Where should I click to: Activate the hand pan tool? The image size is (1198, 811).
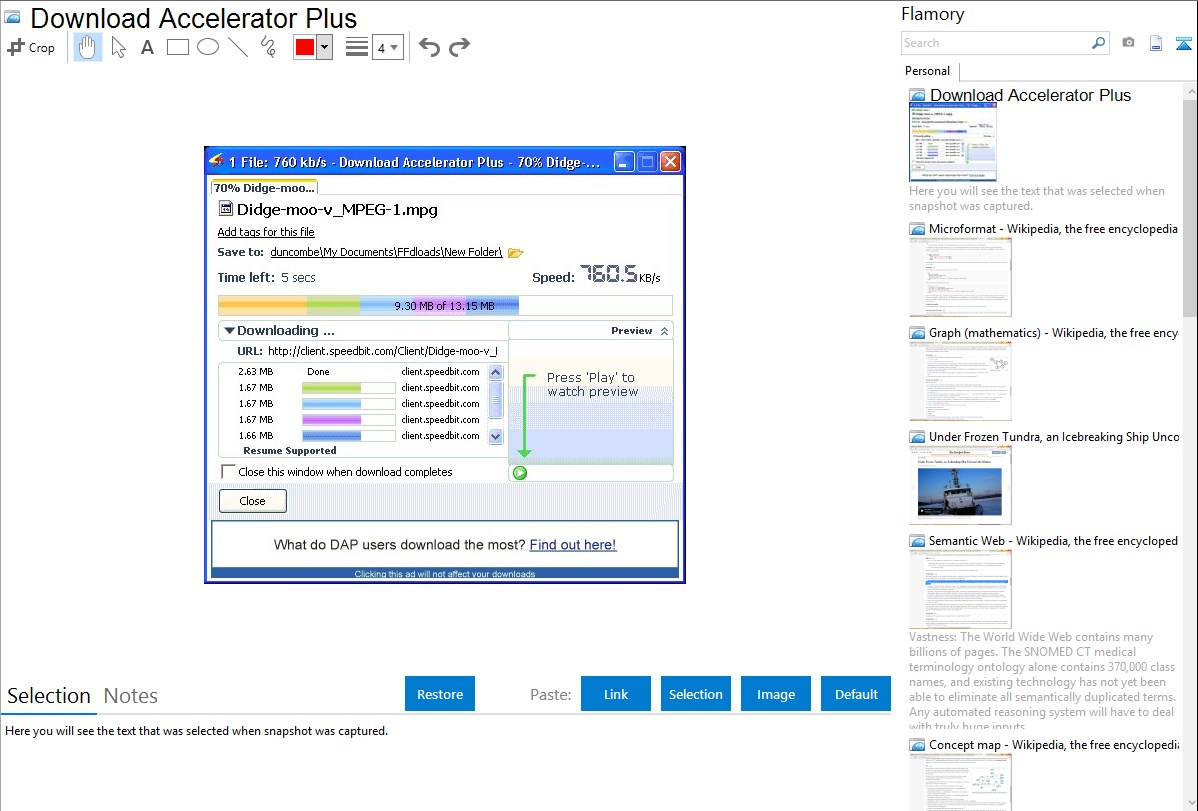pyautogui.click(x=88, y=47)
